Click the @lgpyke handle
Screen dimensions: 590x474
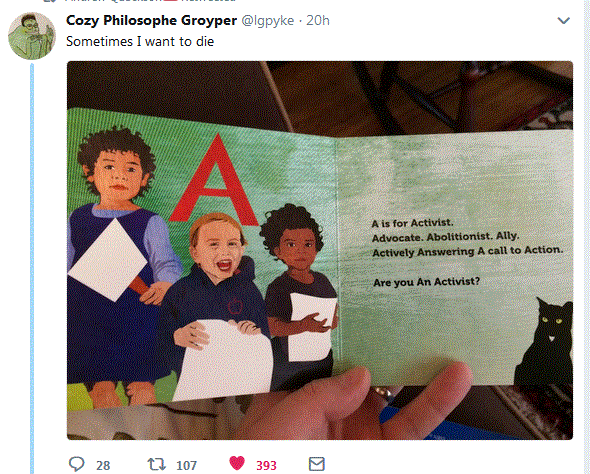click(x=268, y=20)
